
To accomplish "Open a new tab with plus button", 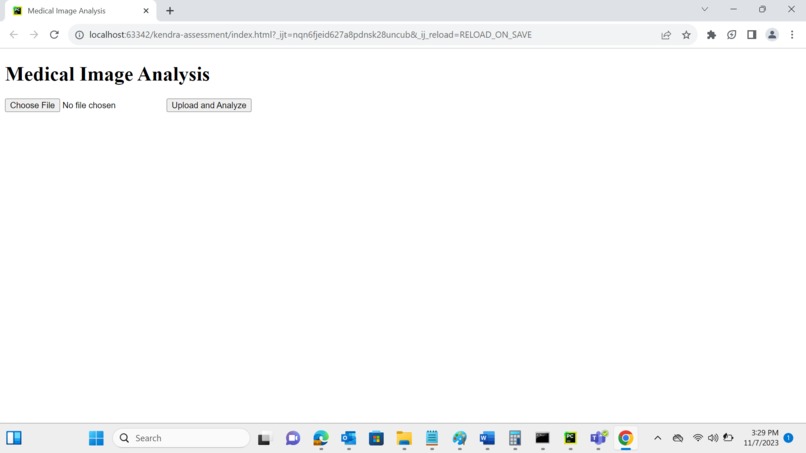I will [x=170, y=11].
